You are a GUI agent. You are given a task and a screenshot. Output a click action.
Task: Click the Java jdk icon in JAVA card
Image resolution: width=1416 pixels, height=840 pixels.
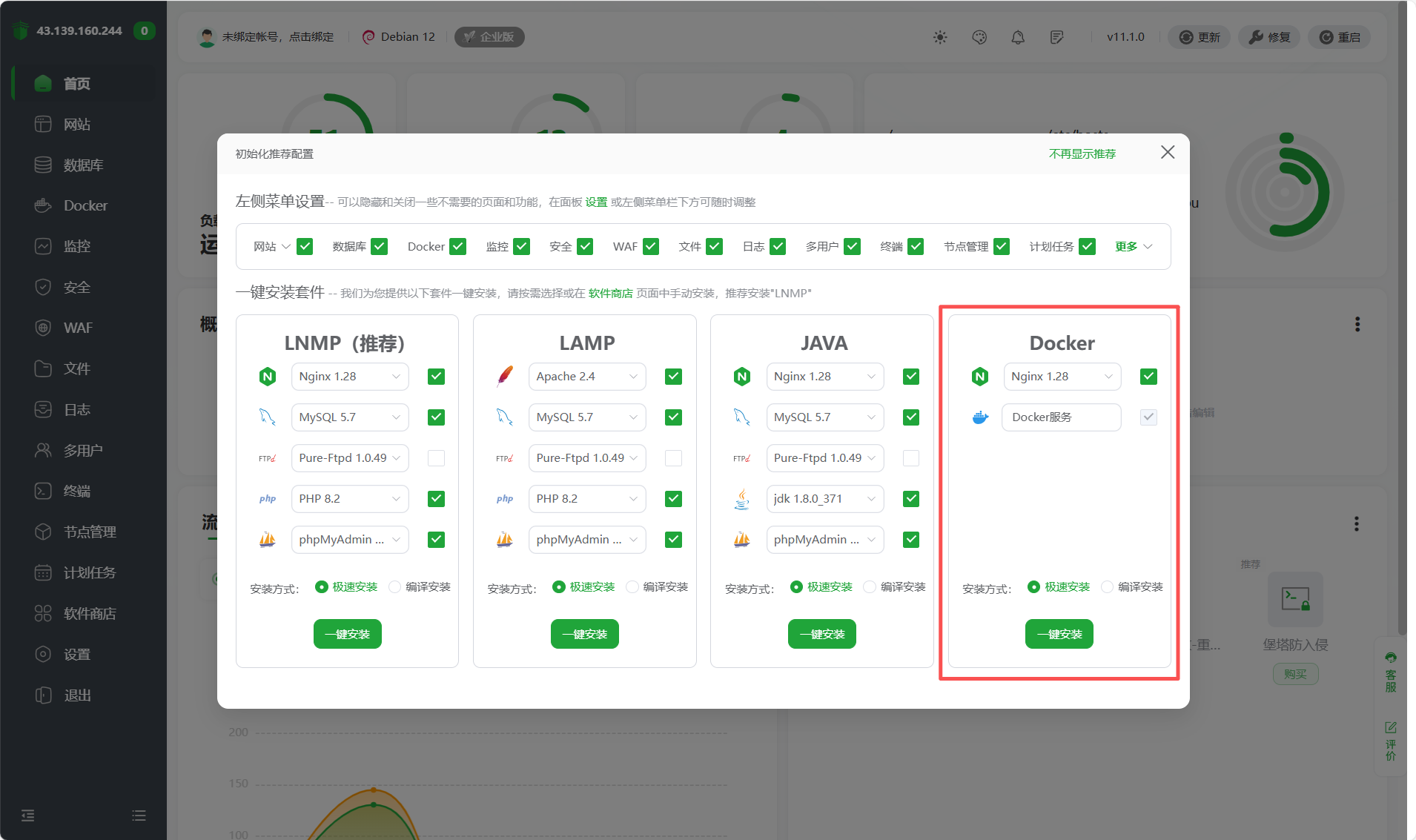[742, 498]
